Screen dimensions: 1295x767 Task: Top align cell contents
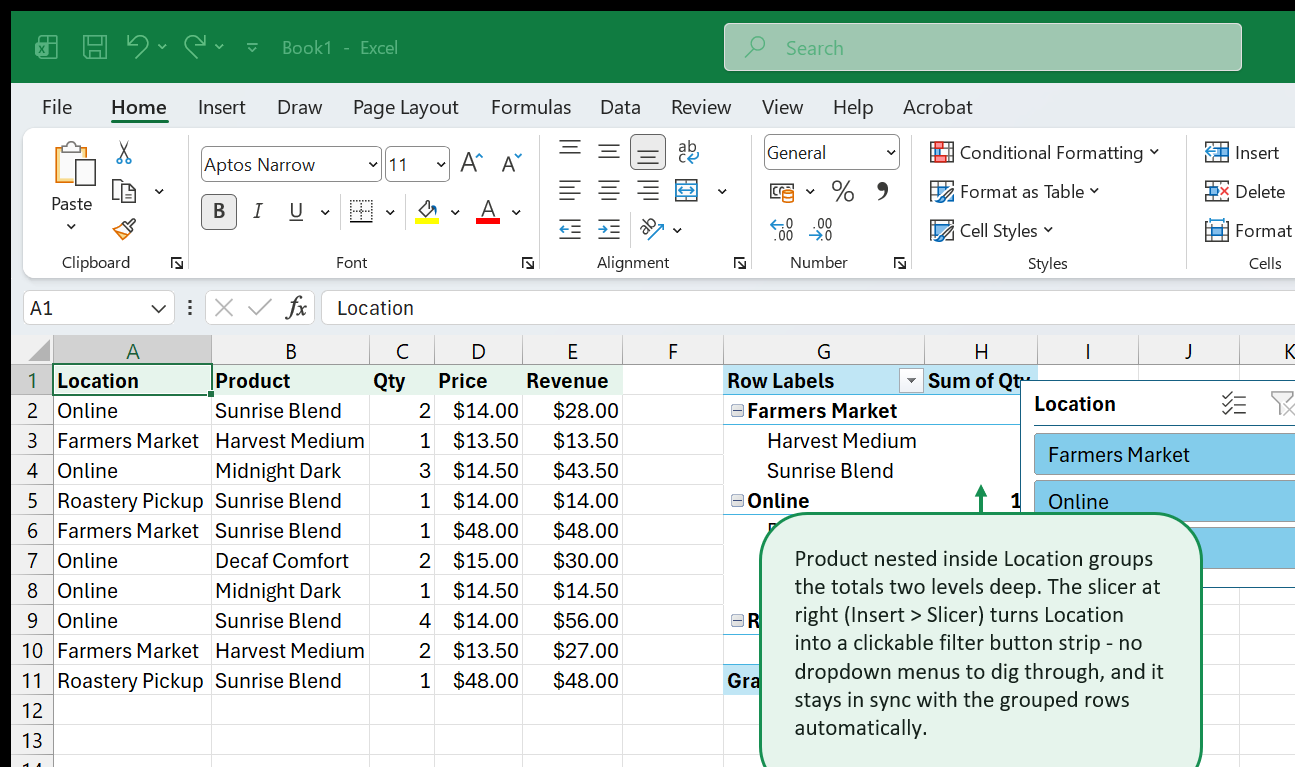pos(570,151)
